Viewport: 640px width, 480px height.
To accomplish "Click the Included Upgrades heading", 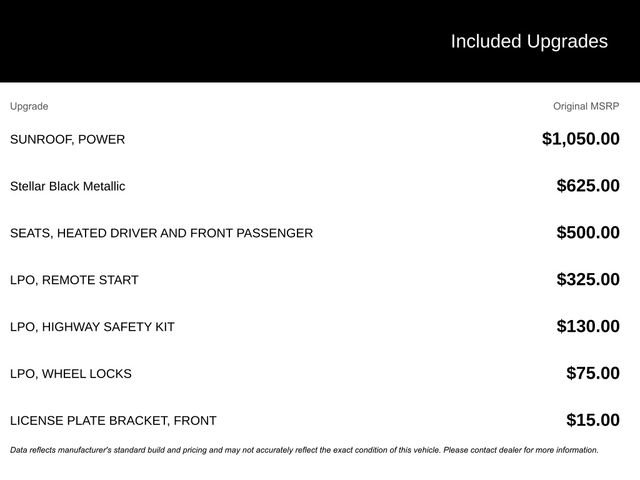I will pos(529,42).
